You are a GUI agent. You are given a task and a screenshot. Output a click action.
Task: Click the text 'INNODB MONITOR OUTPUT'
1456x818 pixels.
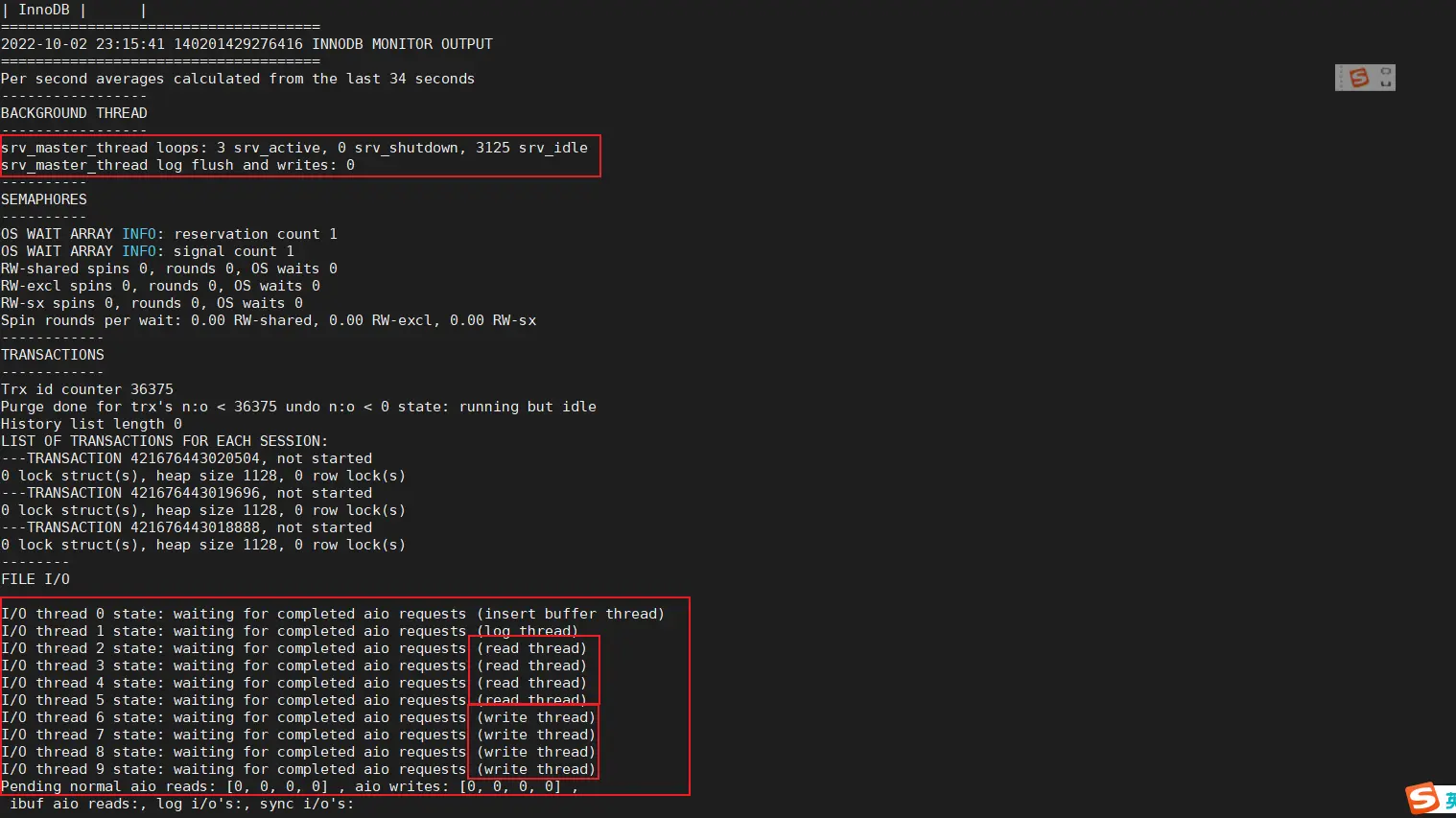point(402,44)
